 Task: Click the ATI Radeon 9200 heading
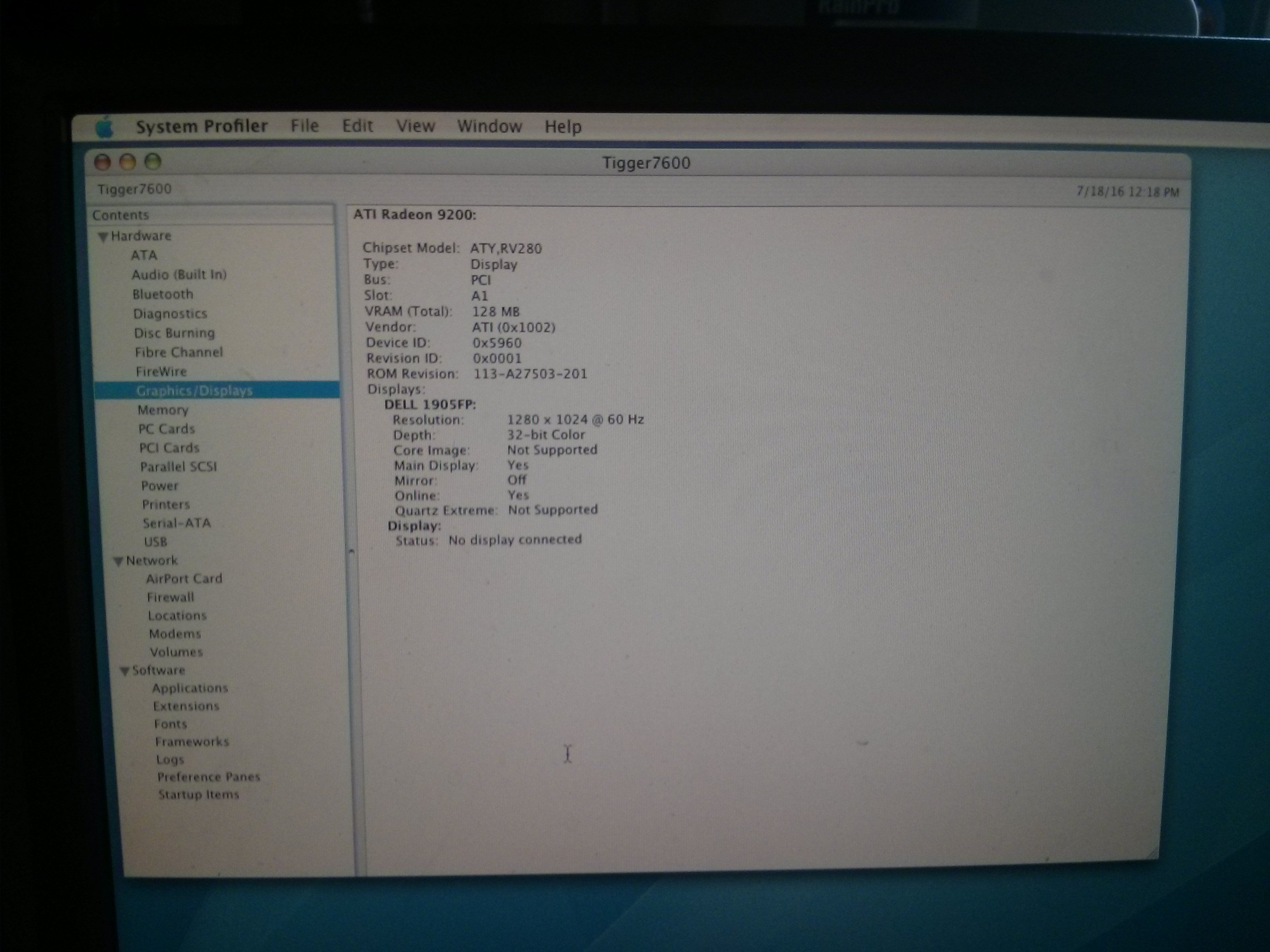click(x=414, y=215)
